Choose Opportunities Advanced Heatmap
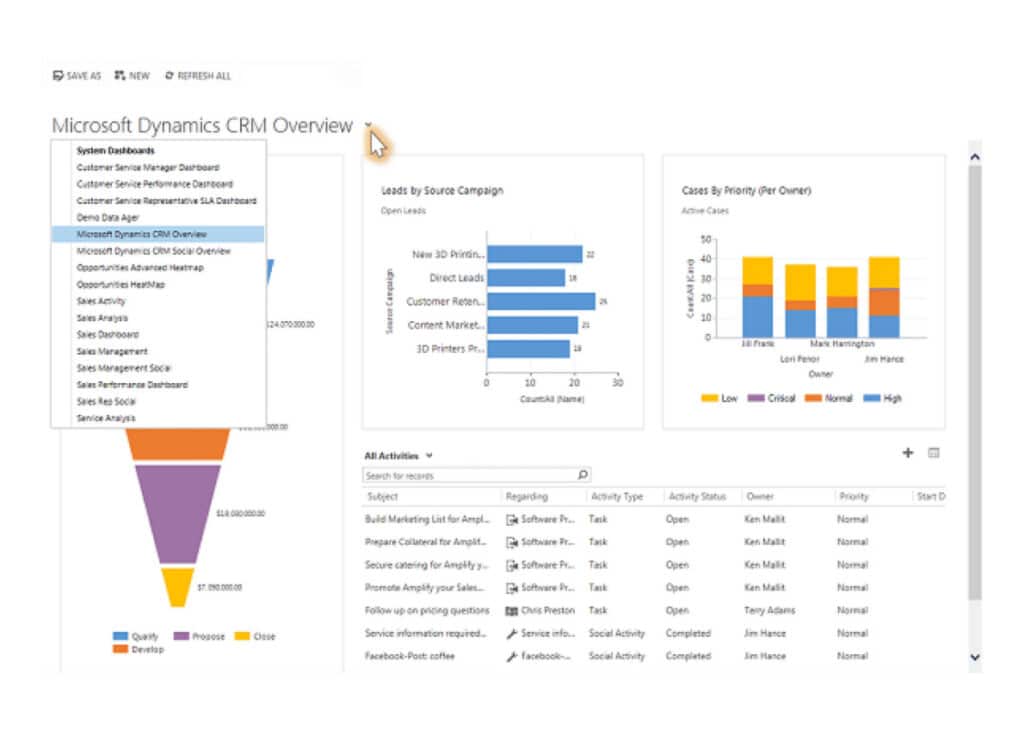 click(140, 268)
